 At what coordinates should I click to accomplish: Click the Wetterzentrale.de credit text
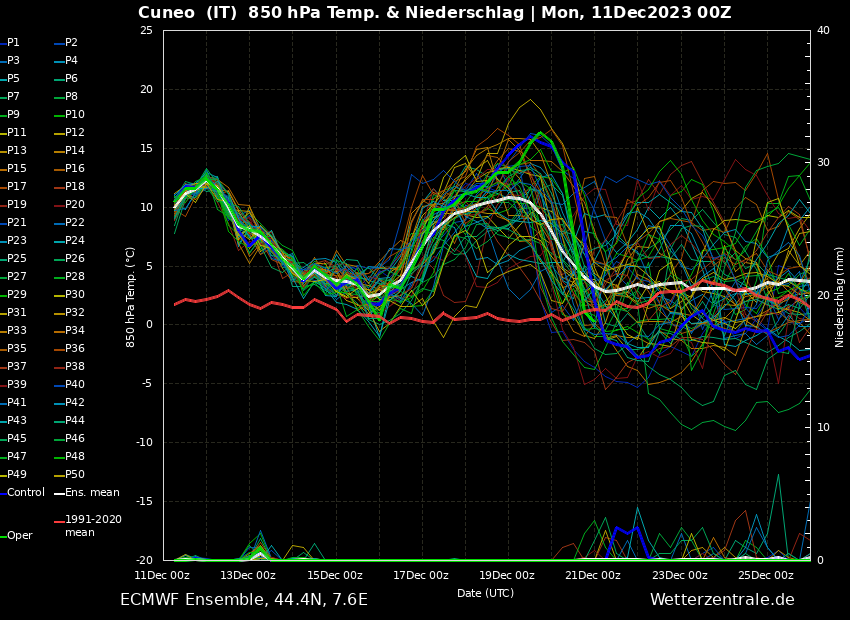[x=721, y=600]
